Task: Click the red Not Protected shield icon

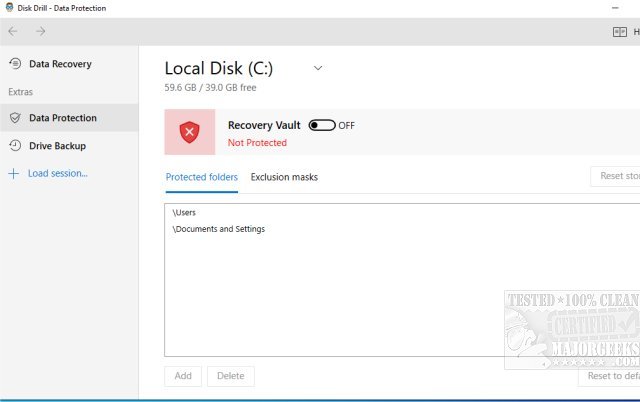Action: click(189, 132)
